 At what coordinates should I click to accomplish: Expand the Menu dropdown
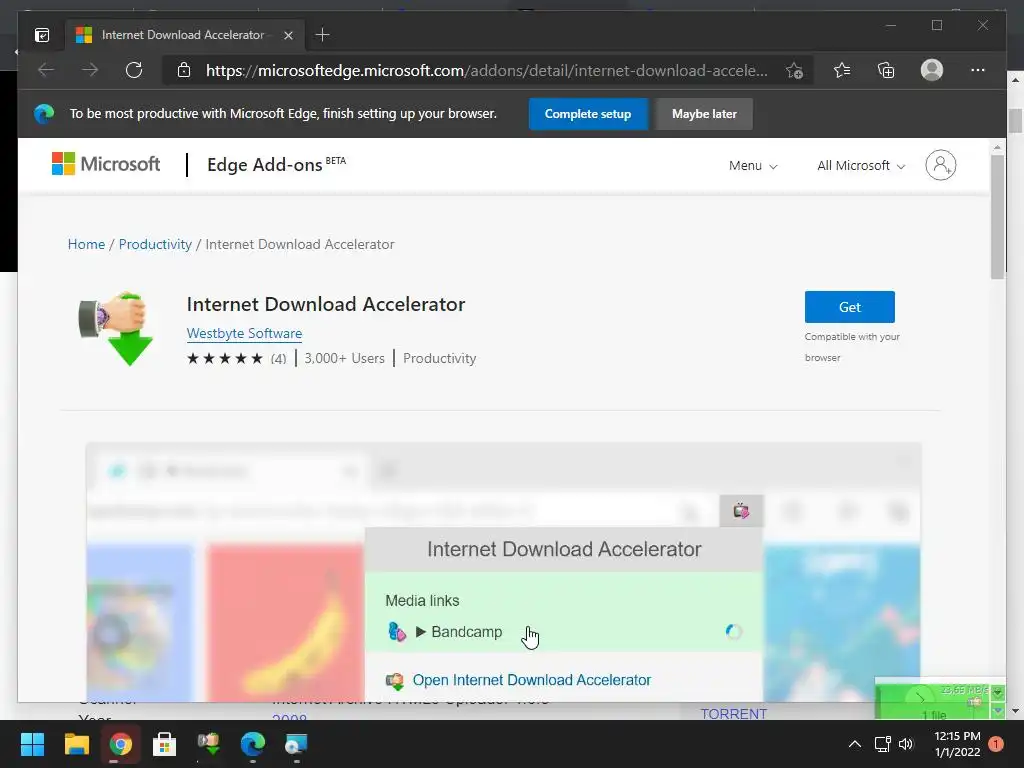(753, 165)
